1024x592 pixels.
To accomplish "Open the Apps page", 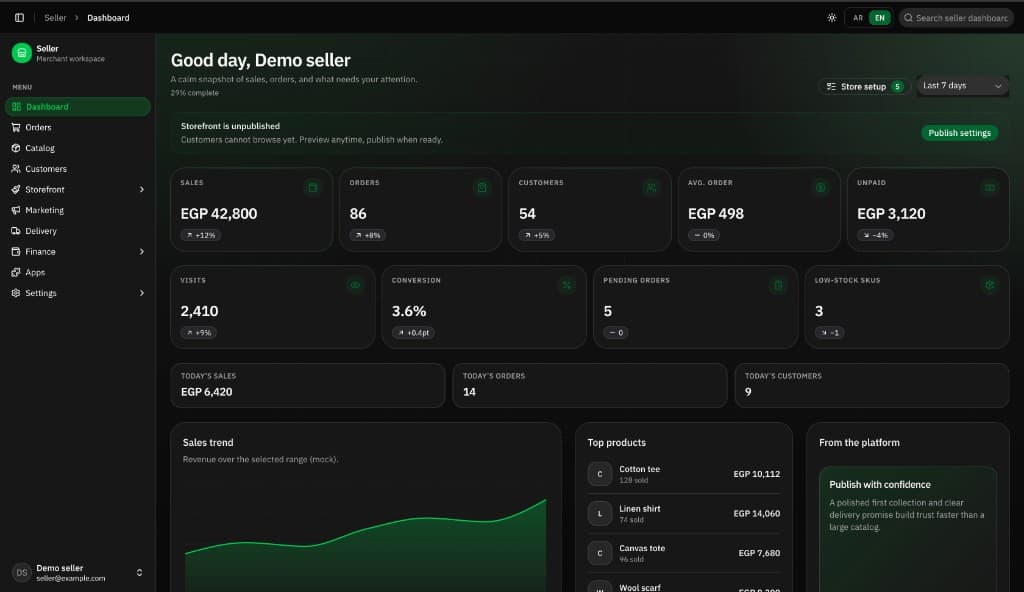I will pyautogui.click(x=78, y=272).
